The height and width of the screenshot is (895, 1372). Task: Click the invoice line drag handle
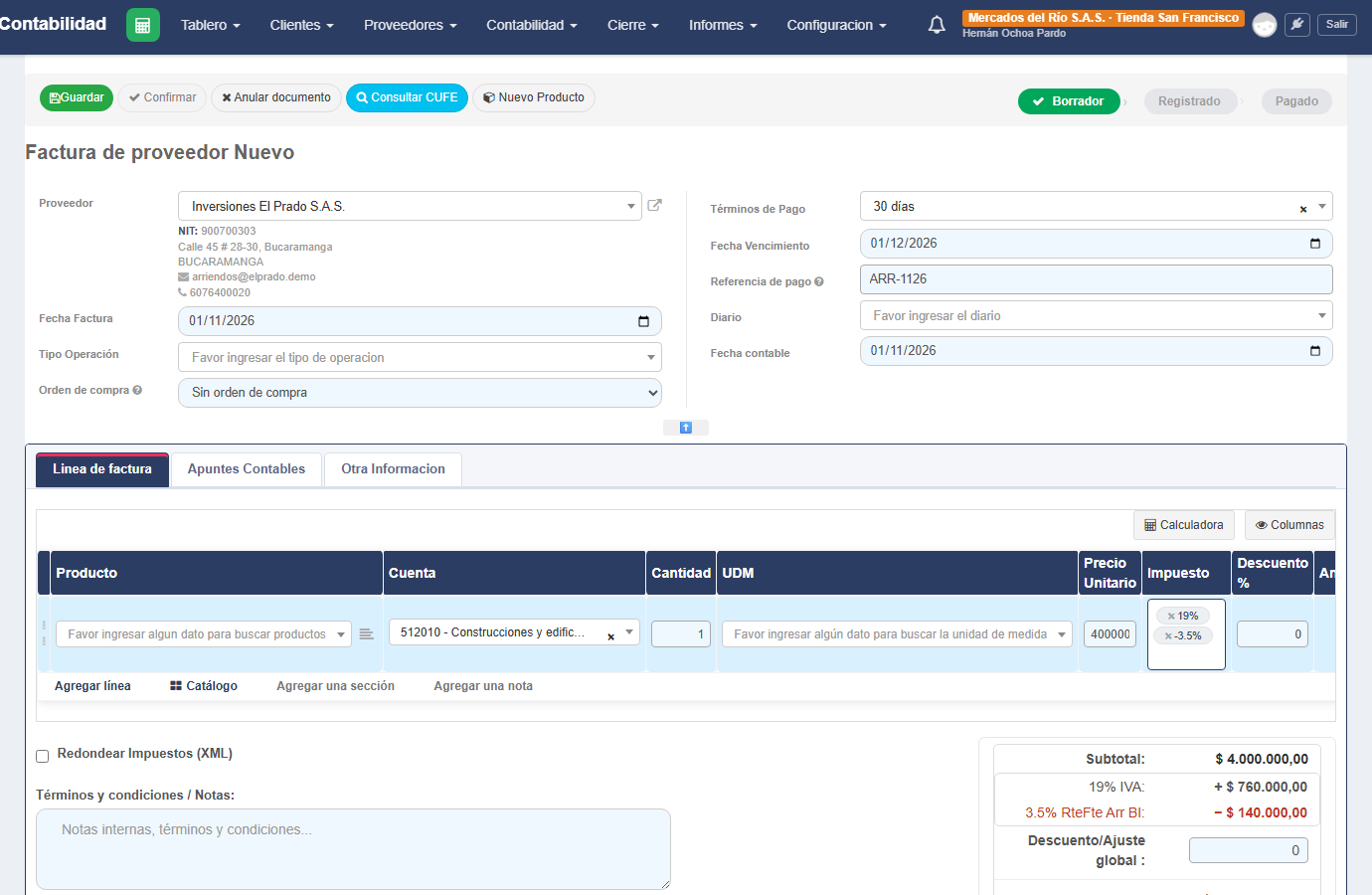coord(44,633)
